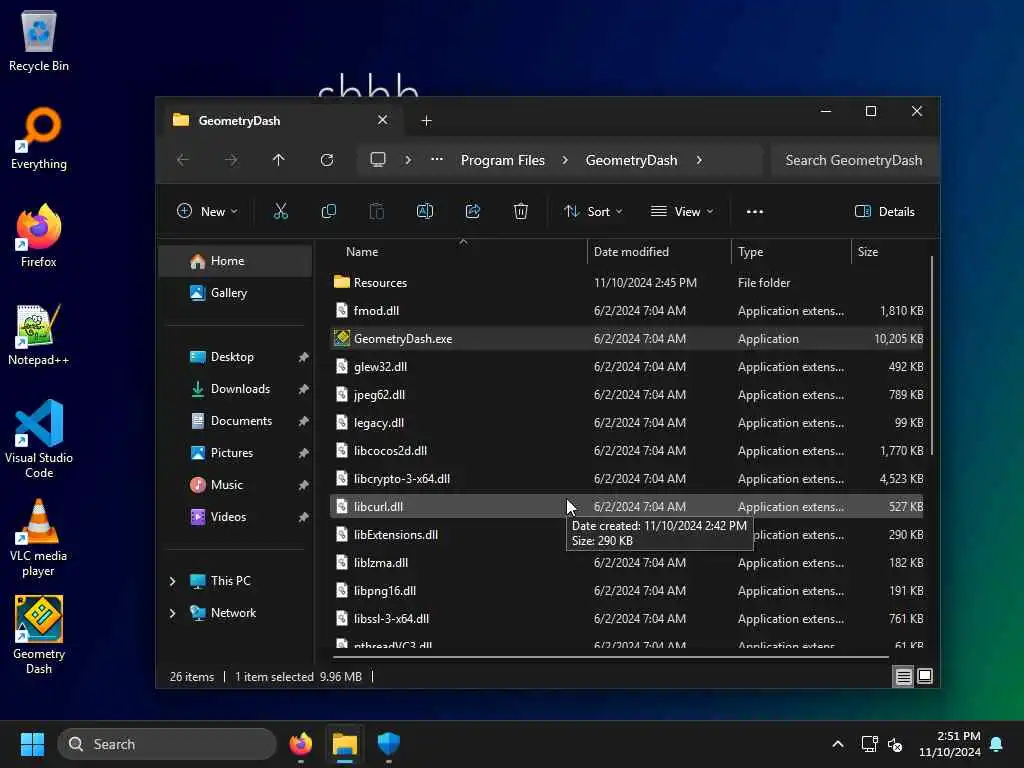The width and height of the screenshot is (1024, 768).
Task: Click chevron after monitor icon in address bar
Action: pyautogui.click(x=408, y=160)
